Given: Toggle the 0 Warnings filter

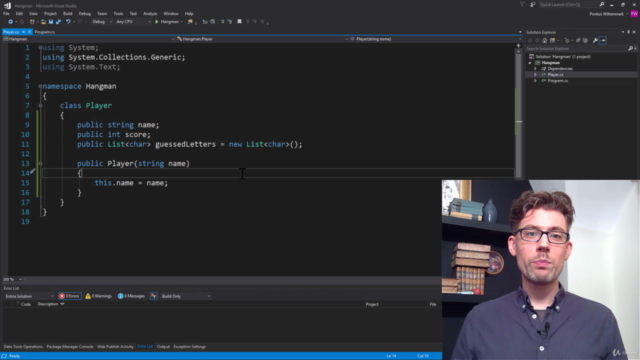Looking at the screenshot, I should coord(98,296).
